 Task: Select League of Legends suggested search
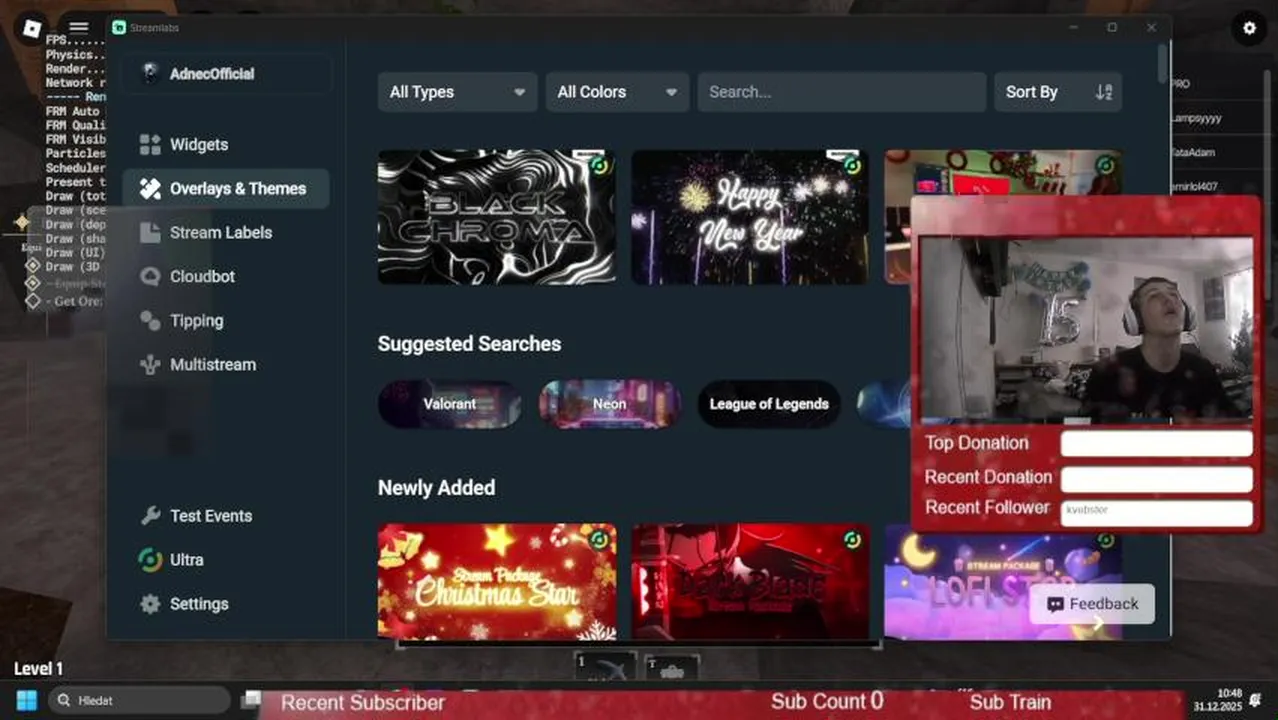click(x=769, y=404)
